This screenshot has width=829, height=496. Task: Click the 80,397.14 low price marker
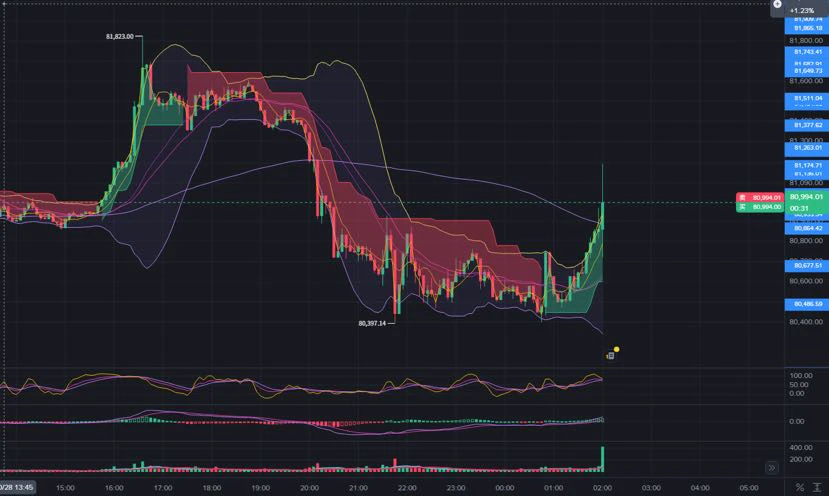372,323
